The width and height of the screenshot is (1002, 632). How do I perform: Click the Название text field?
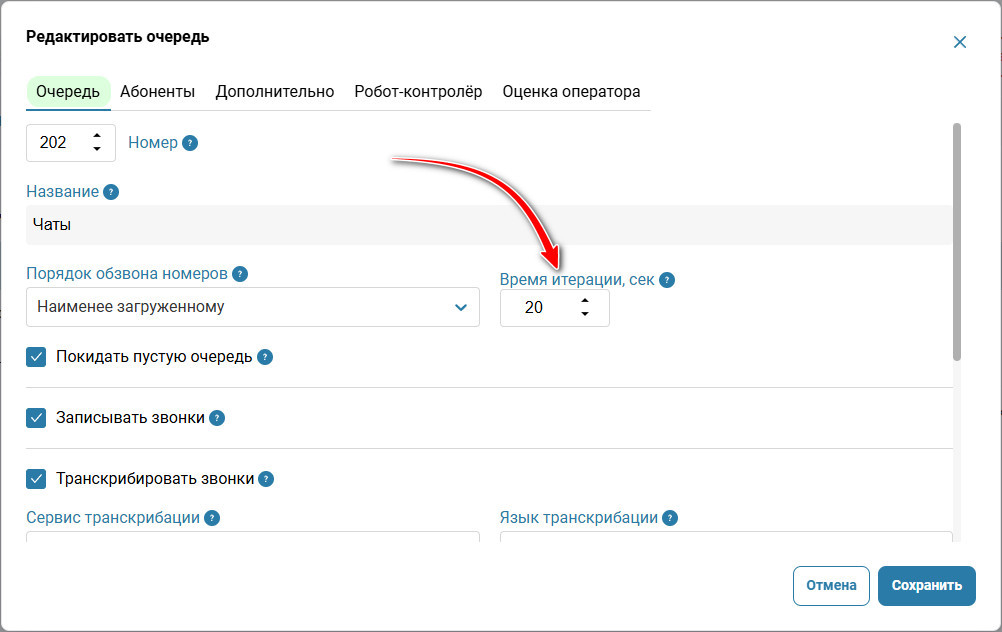pos(489,225)
